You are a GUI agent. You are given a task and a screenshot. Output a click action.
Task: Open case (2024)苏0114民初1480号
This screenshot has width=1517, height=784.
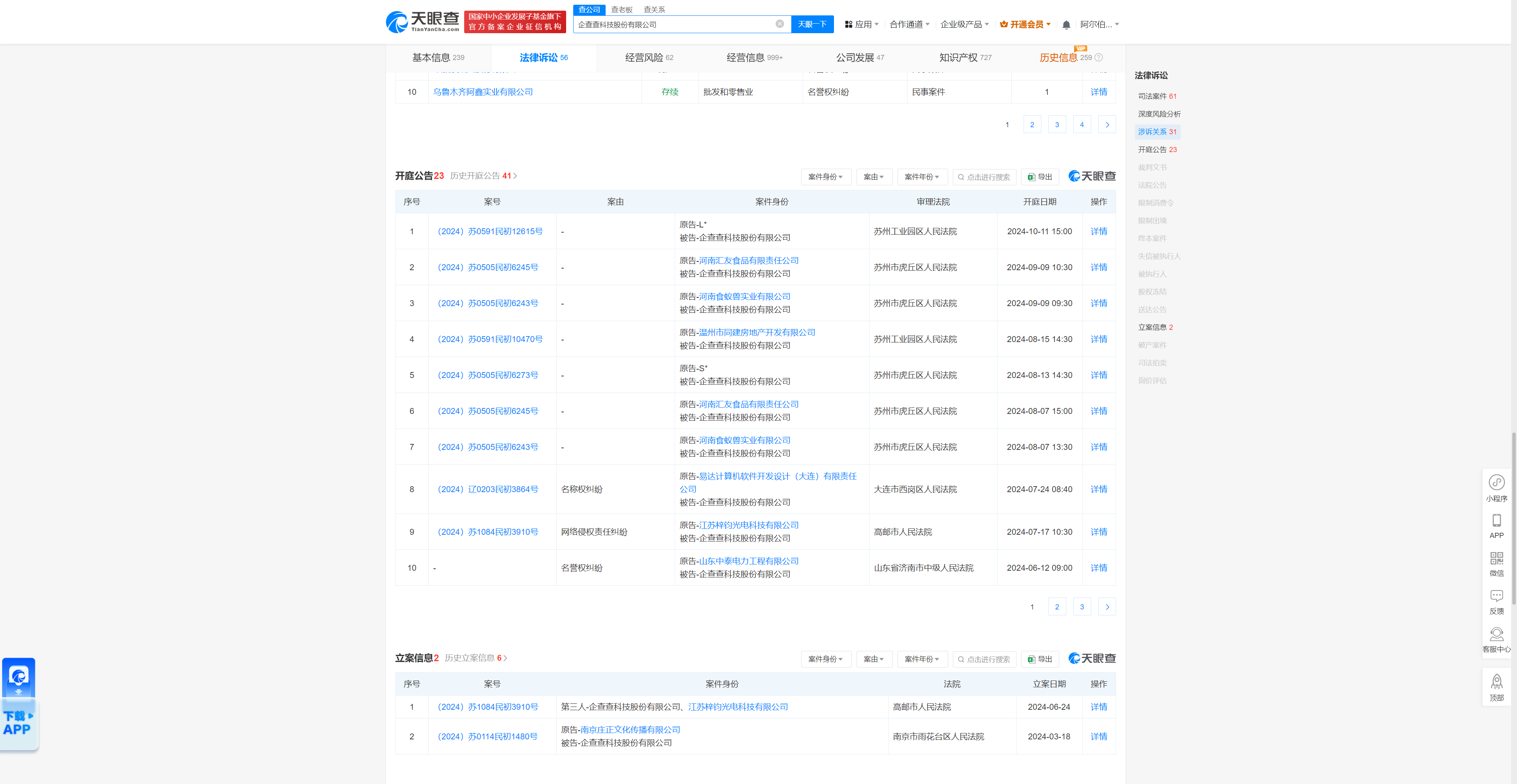(x=487, y=736)
